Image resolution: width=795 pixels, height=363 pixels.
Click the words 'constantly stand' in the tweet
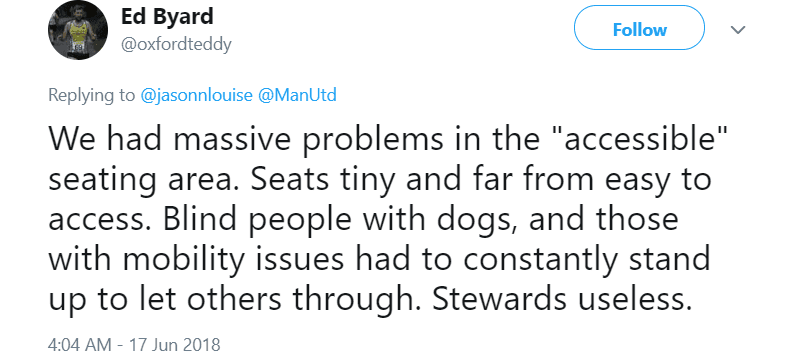click(587, 260)
